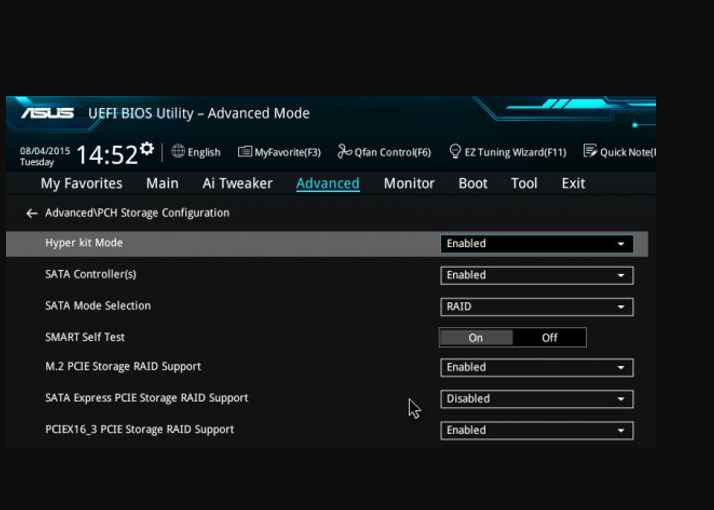The width and height of the screenshot is (714, 510).
Task: Click the Qfan Control fan icon
Action: click(x=344, y=151)
